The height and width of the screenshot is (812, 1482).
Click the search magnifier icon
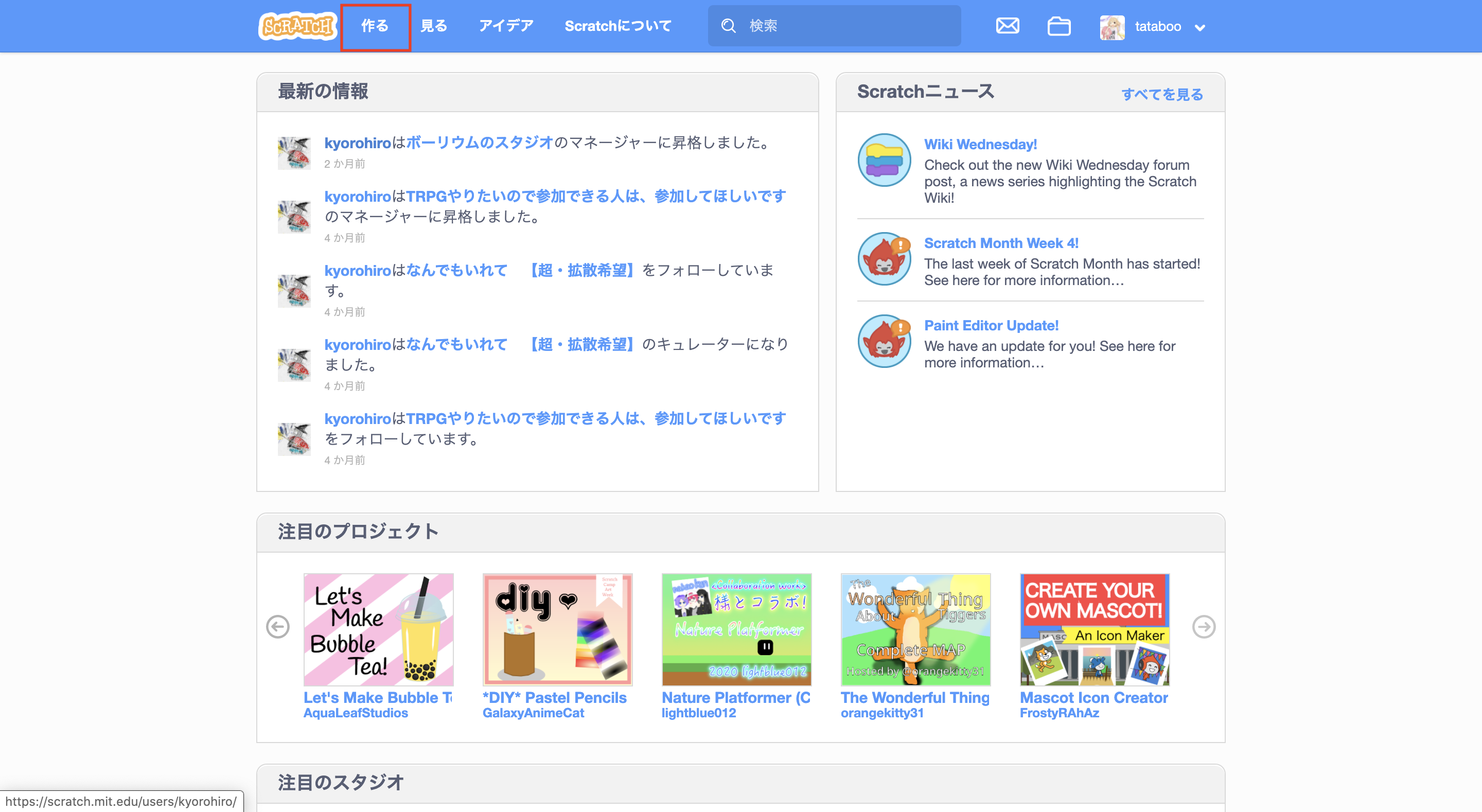[x=728, y=26]
